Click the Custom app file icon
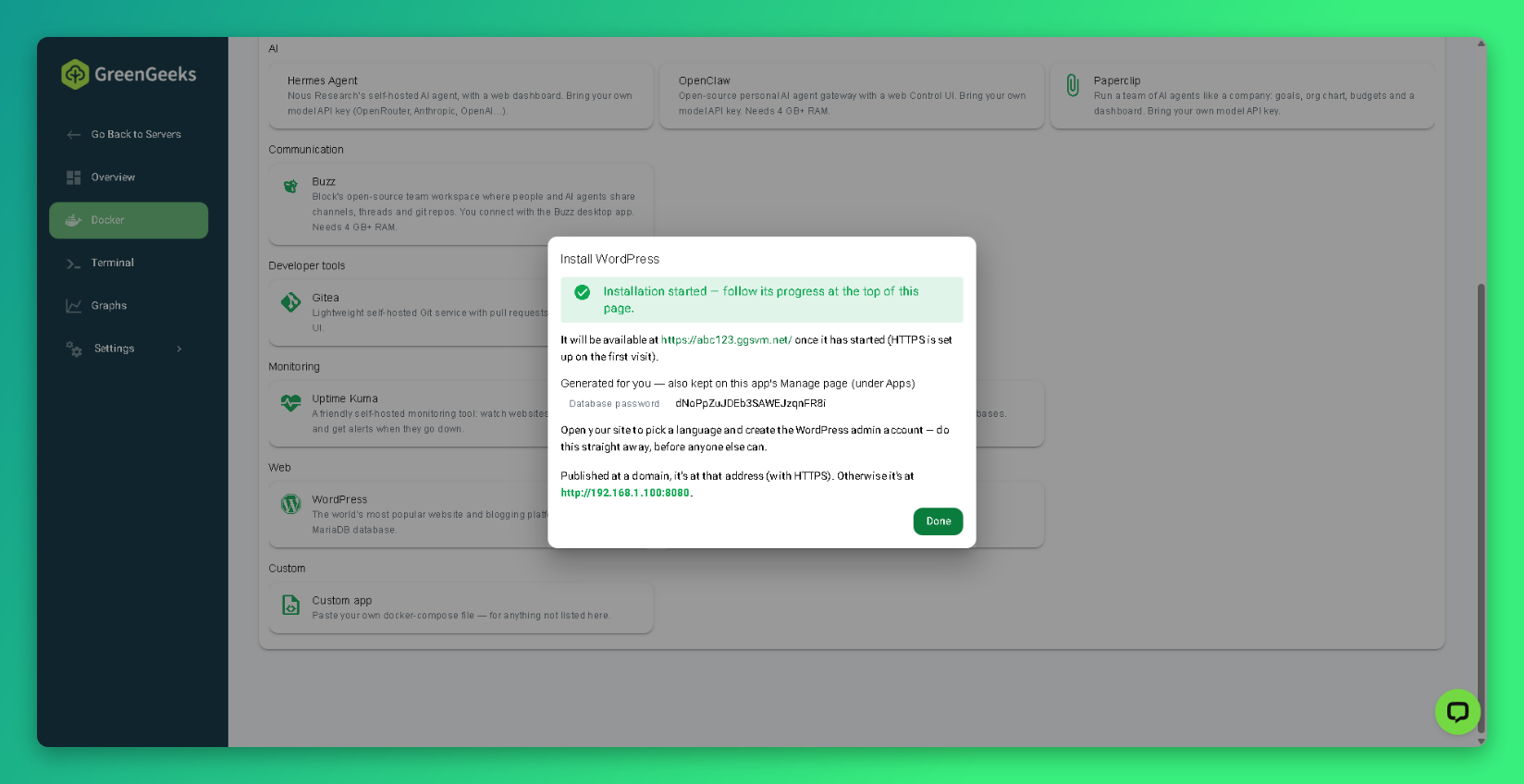The height and width of the screenshot is (784, 1524). click(x=290, y=605)
